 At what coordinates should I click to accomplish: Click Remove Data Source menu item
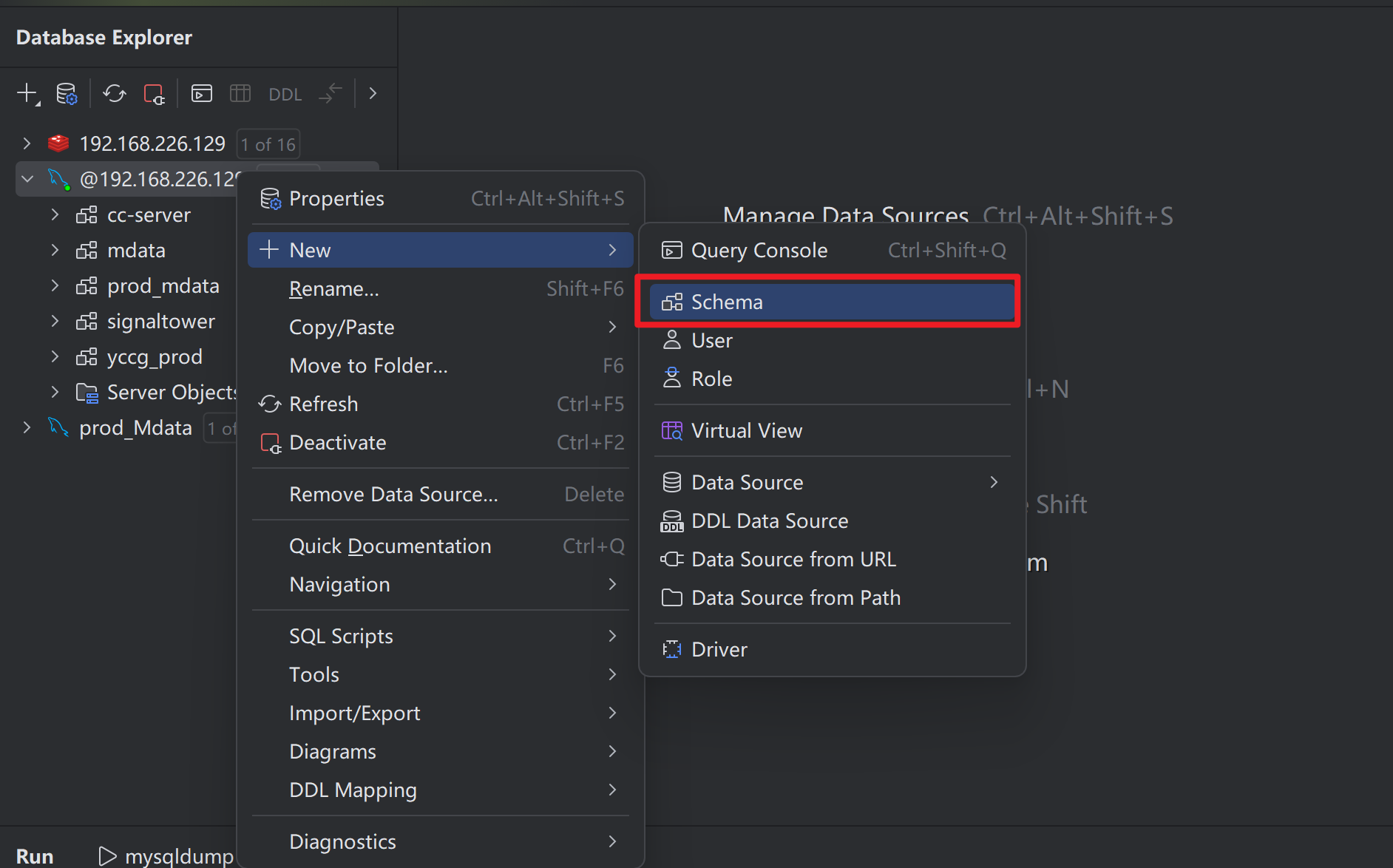pyautogui.click(x=393, y=495)
